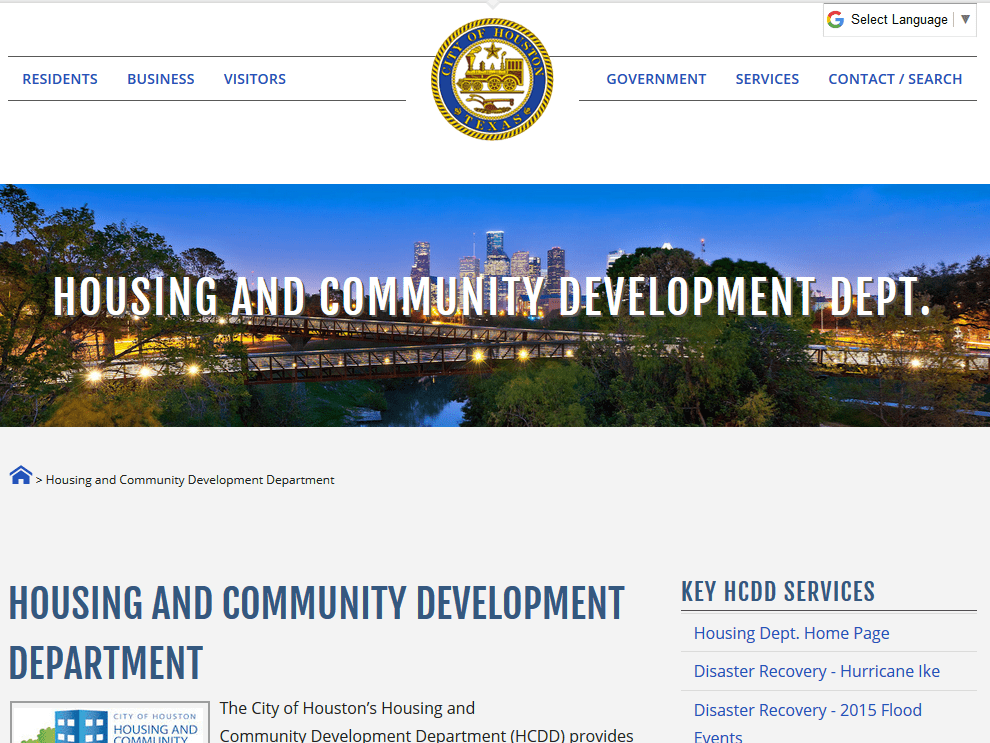Follow the Housing Dept. Home Page link
The height and width of the screenshot is (743, 990).
790,632
